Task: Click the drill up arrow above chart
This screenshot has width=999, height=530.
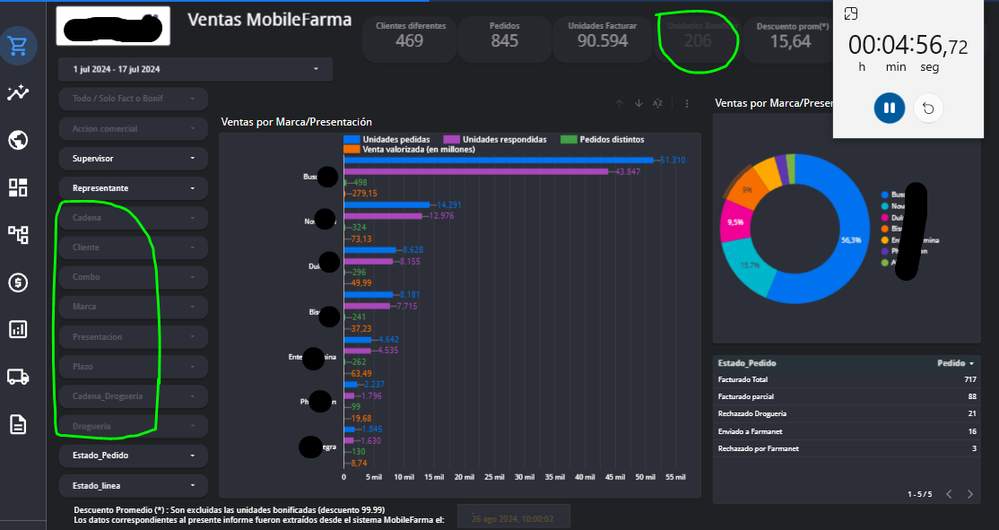Action: (x=619, y=103)
